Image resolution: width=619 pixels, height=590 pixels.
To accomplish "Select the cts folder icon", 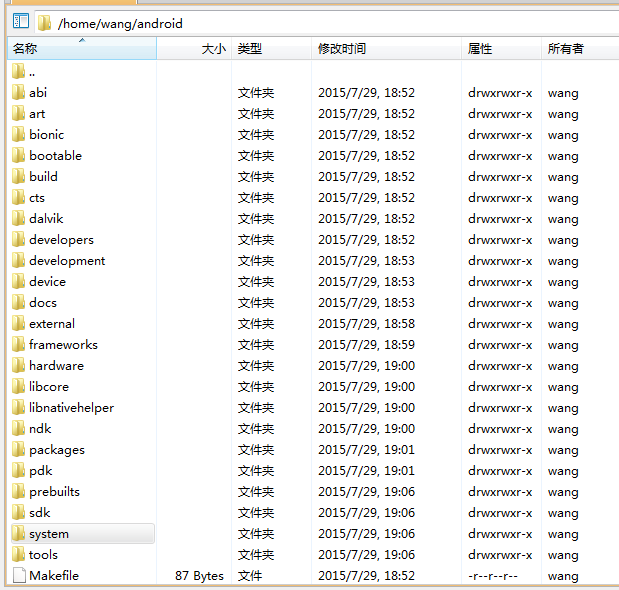I will (19, 197).
